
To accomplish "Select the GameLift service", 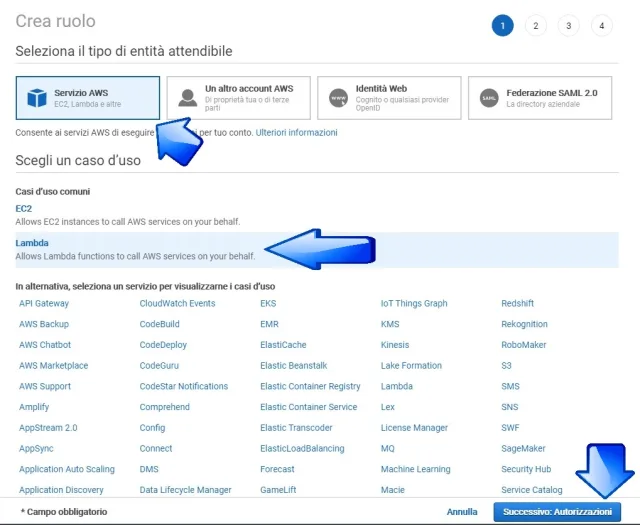I will (278, 490).
